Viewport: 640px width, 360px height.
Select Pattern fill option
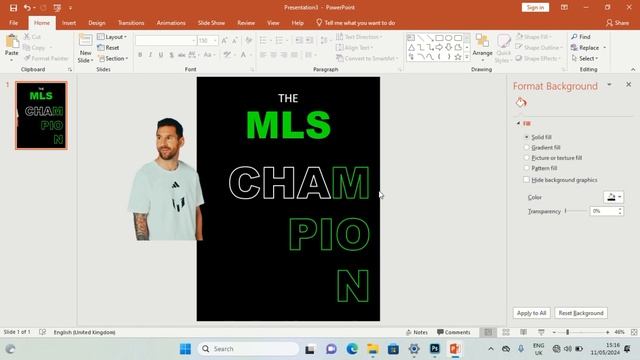[x=527, y=168]
